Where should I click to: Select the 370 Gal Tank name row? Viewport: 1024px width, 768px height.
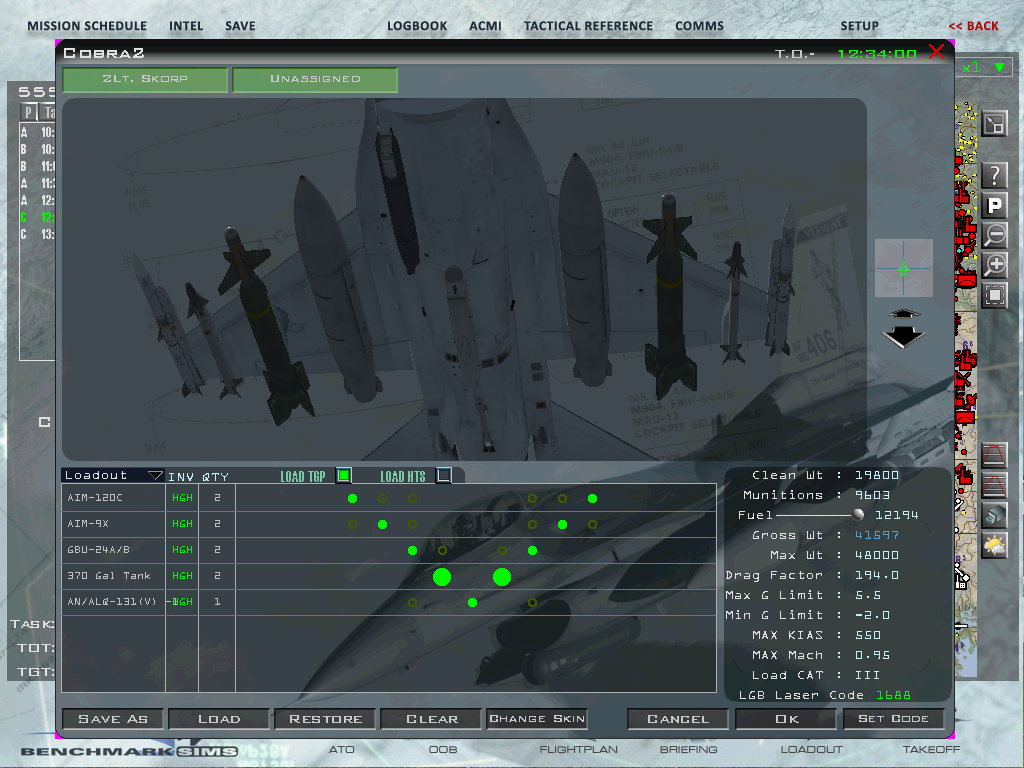113,576
